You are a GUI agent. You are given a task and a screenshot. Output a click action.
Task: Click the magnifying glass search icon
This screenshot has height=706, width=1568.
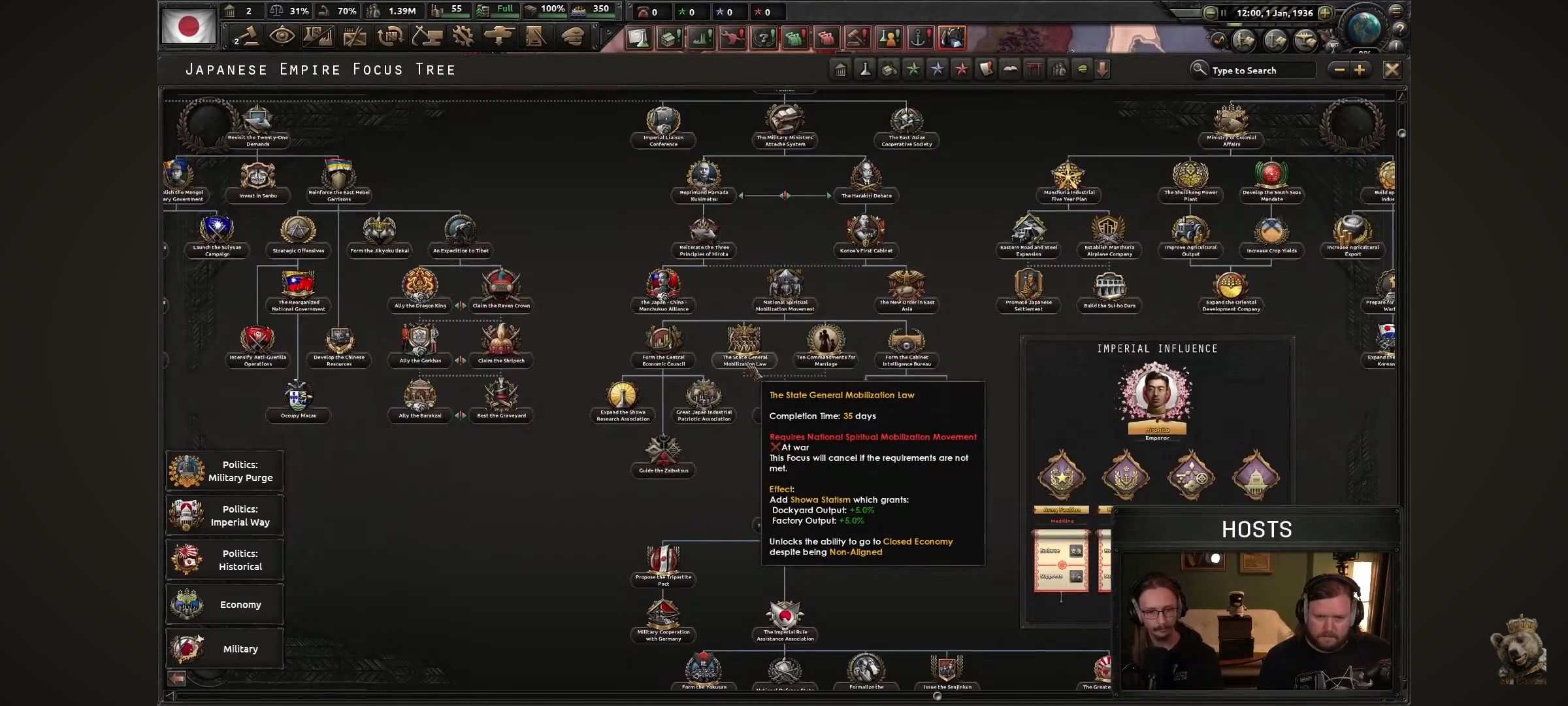click(1199, 69)
